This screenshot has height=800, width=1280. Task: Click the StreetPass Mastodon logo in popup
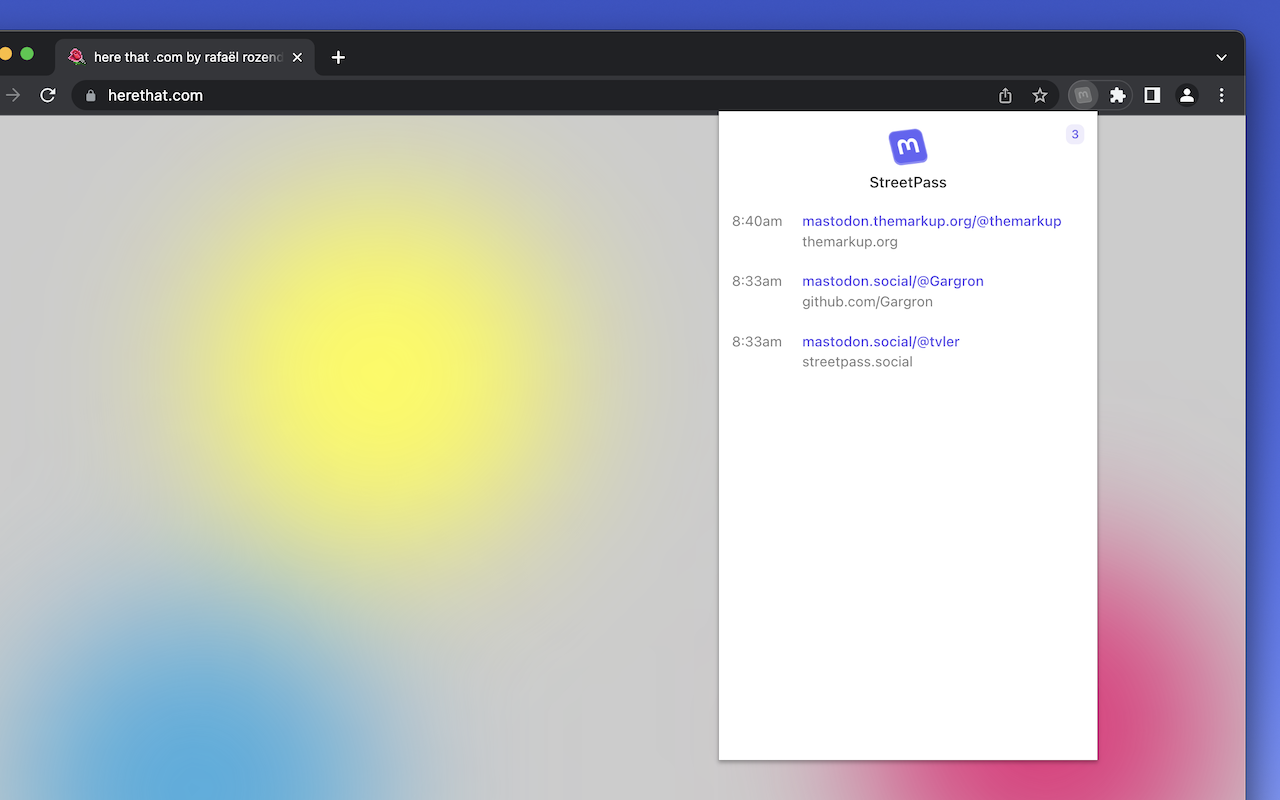coord(908,147)
